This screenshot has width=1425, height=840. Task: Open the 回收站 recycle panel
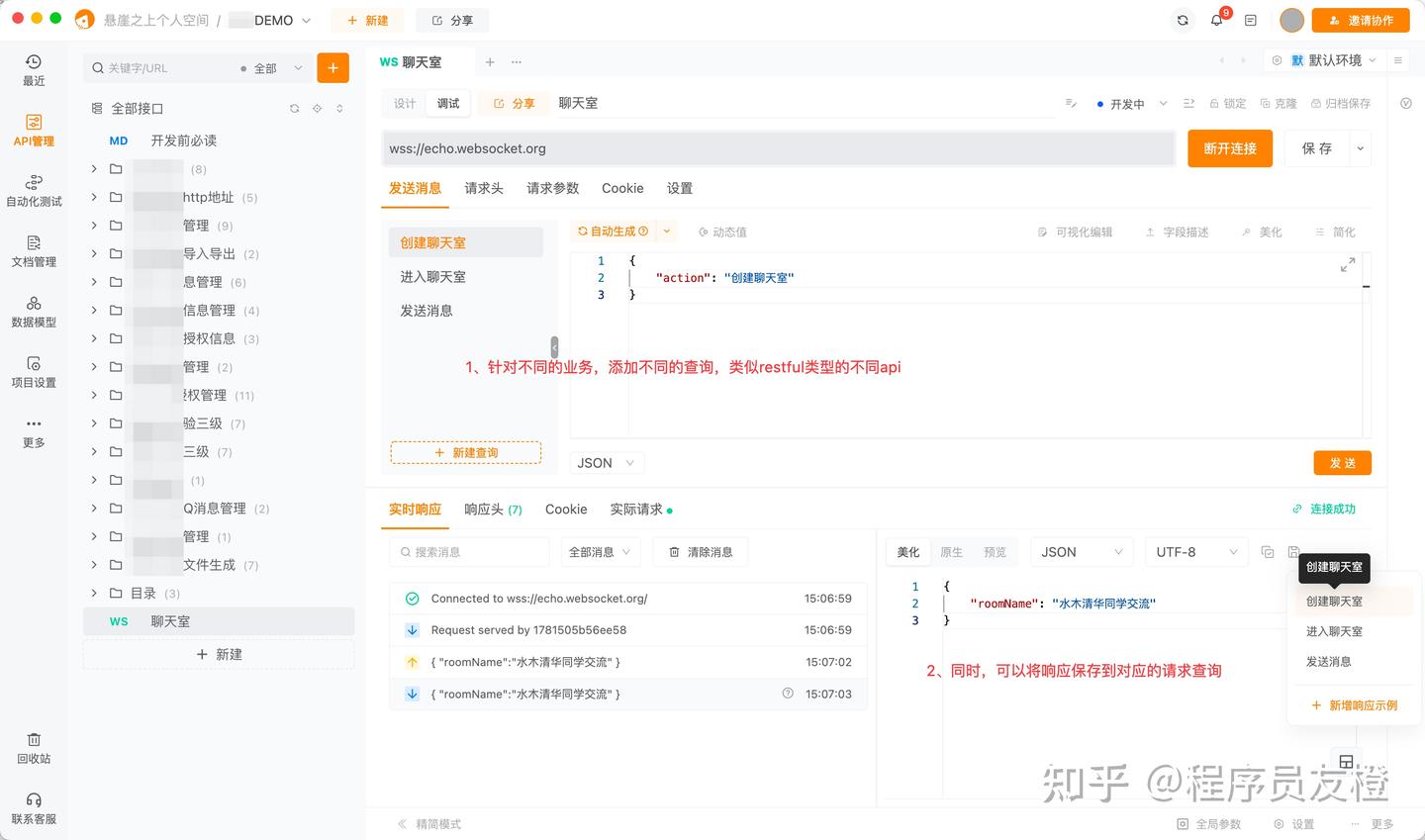pyautogui.click(x=34, y=748)
